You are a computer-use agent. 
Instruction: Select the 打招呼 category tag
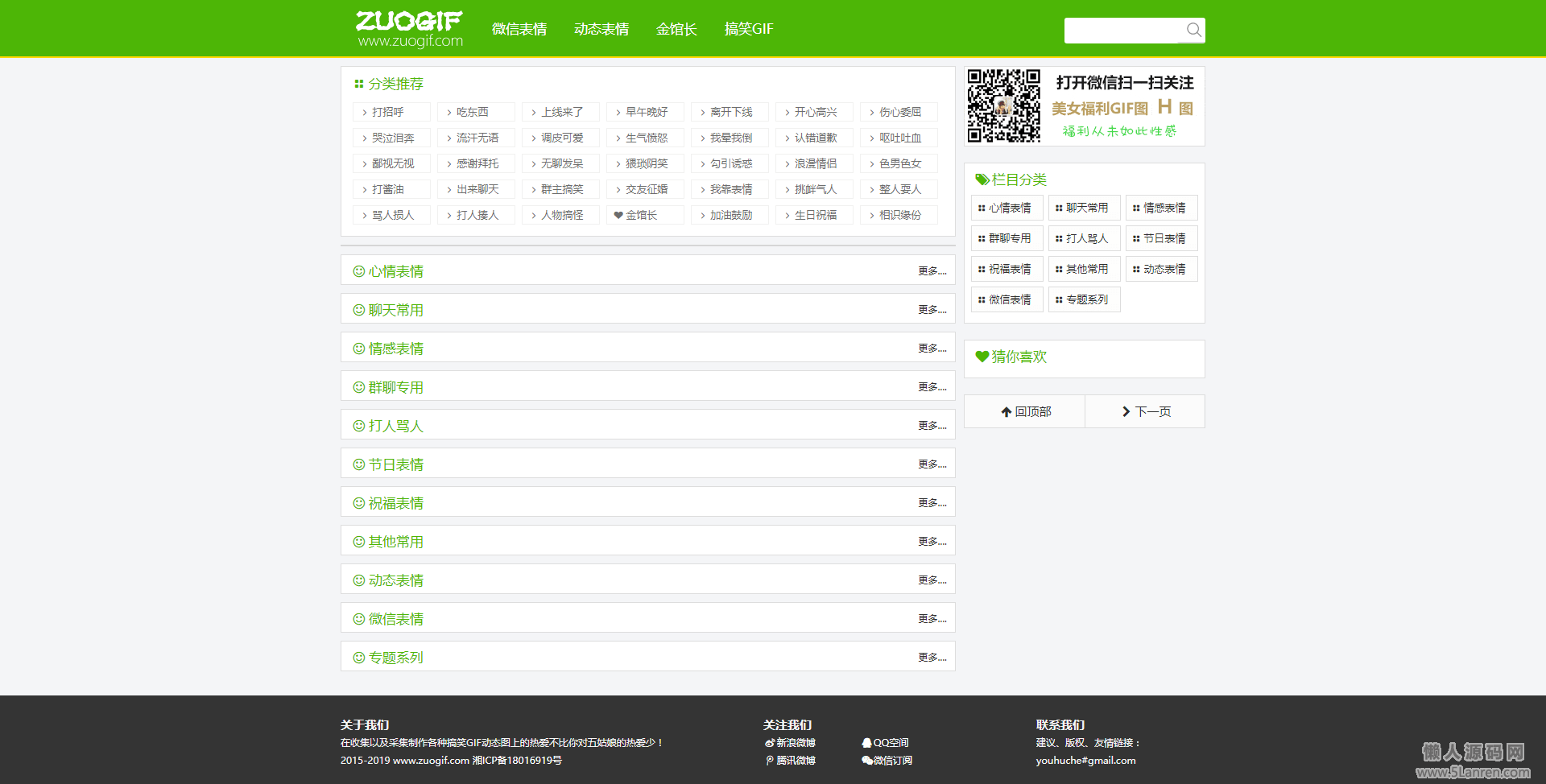coord(391,112)
